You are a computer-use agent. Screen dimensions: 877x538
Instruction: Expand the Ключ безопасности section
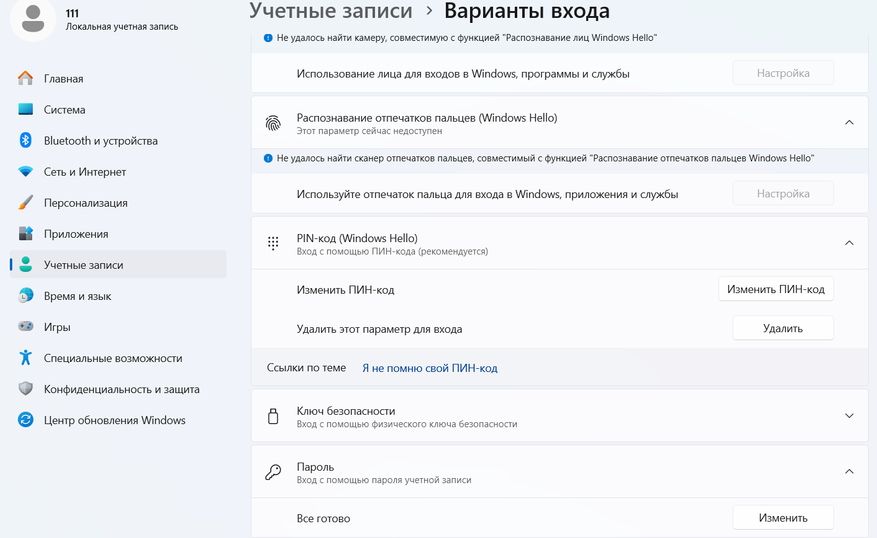tap(849, 416)
